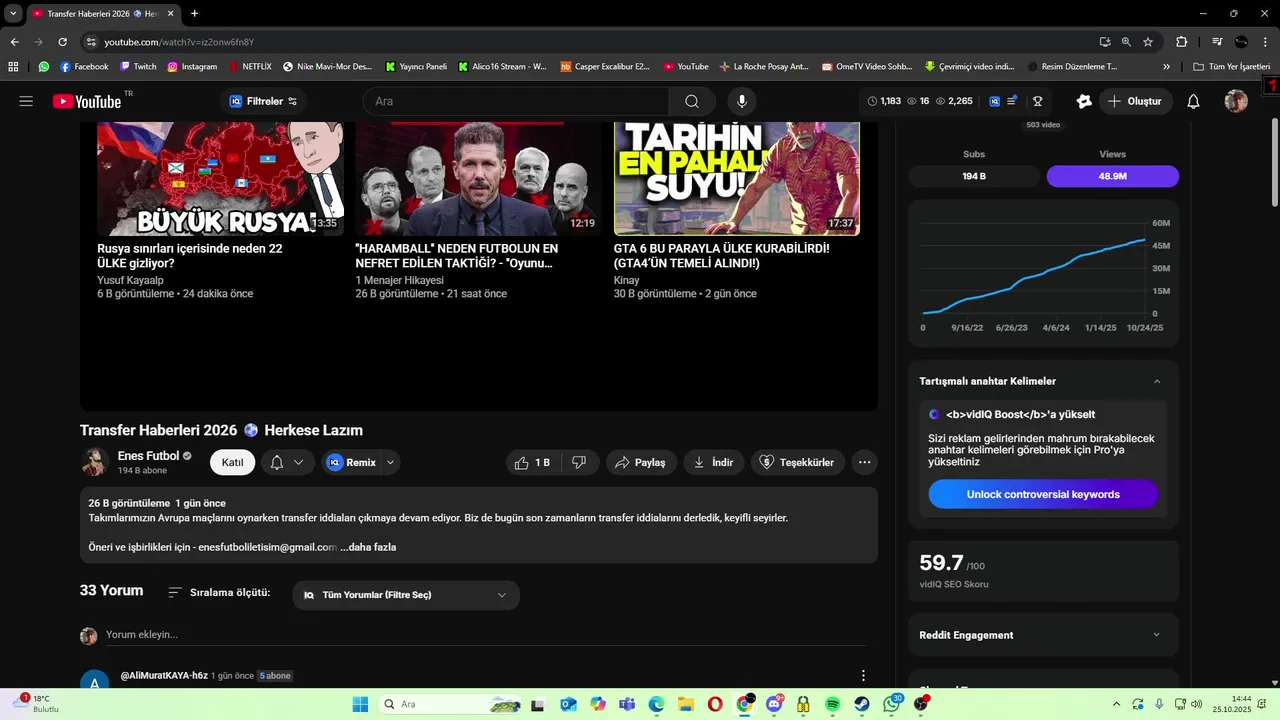Open Spotify from the taskbar
The height and width of the screenshot is (720, 1280).
click(833, 704)
